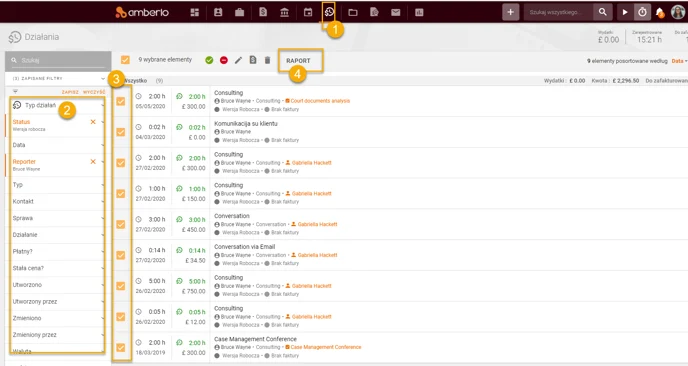The image size is (688, 366).
Task: Open the 'Komunikacija su klientu' entry title
Action: (x=246, y=124)
